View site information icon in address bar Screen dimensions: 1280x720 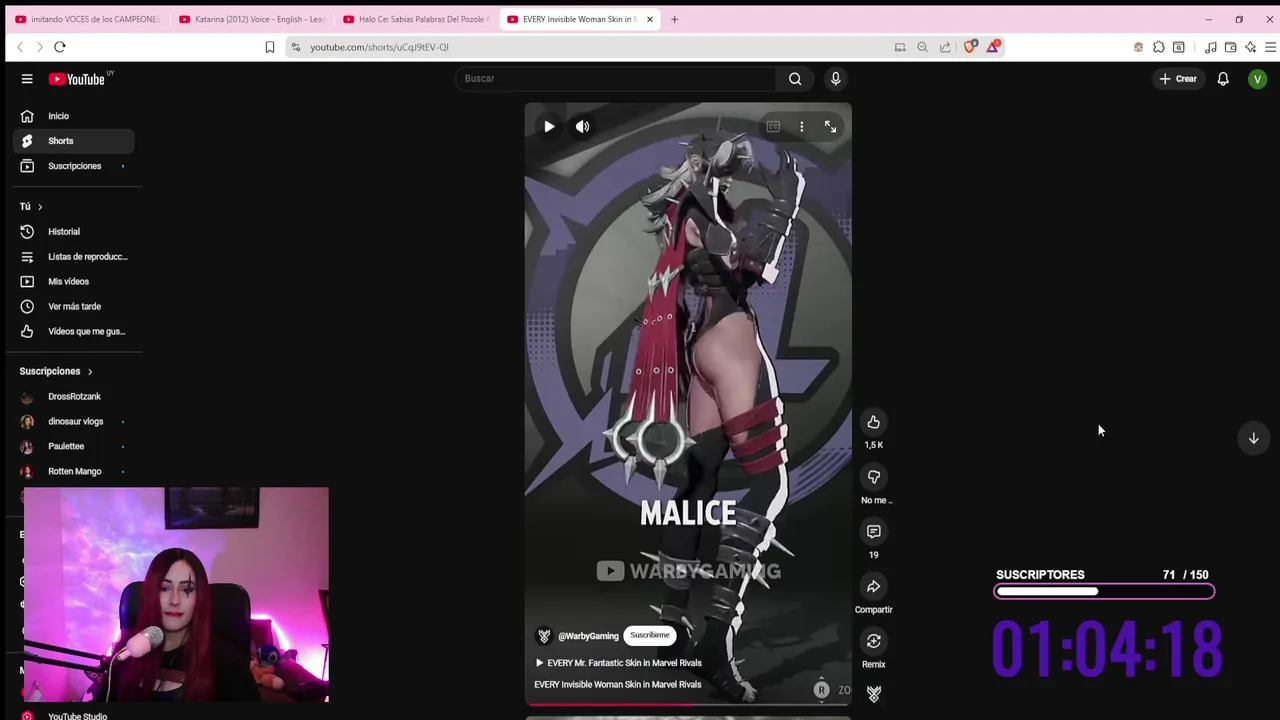[x=295, y=47]
